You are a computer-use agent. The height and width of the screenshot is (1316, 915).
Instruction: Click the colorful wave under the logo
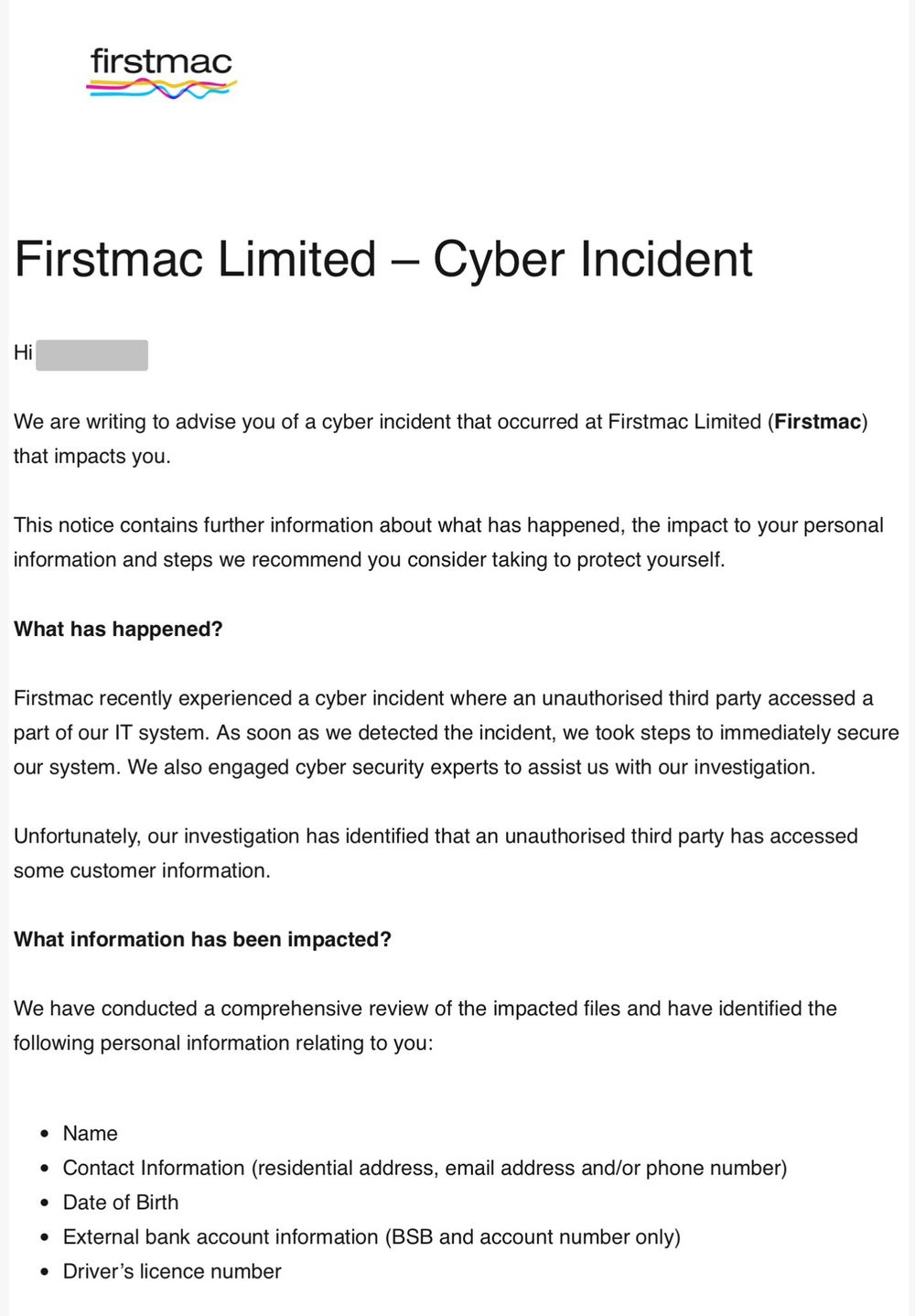tap(161, 89)
